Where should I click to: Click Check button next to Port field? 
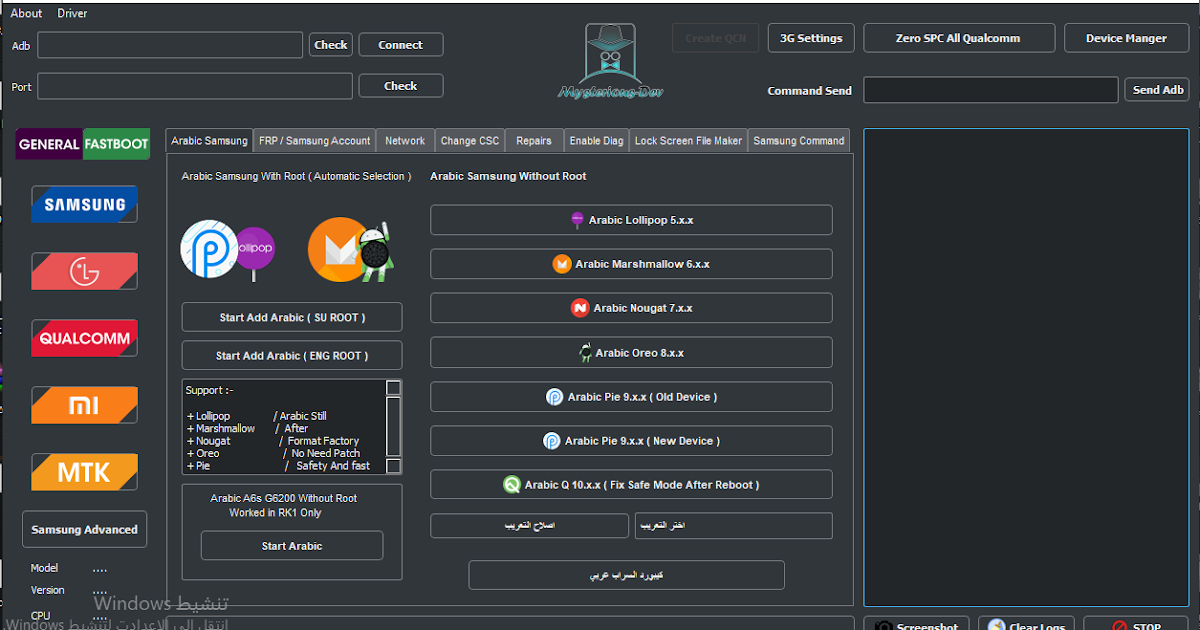[x=401, y=86]
